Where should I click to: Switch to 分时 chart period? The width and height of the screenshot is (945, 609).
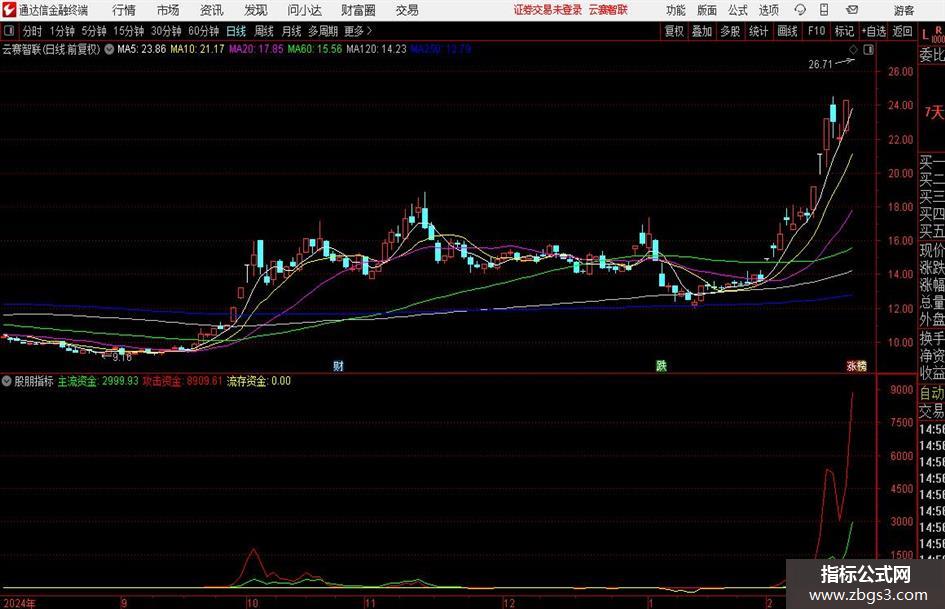tap(33, 31)
